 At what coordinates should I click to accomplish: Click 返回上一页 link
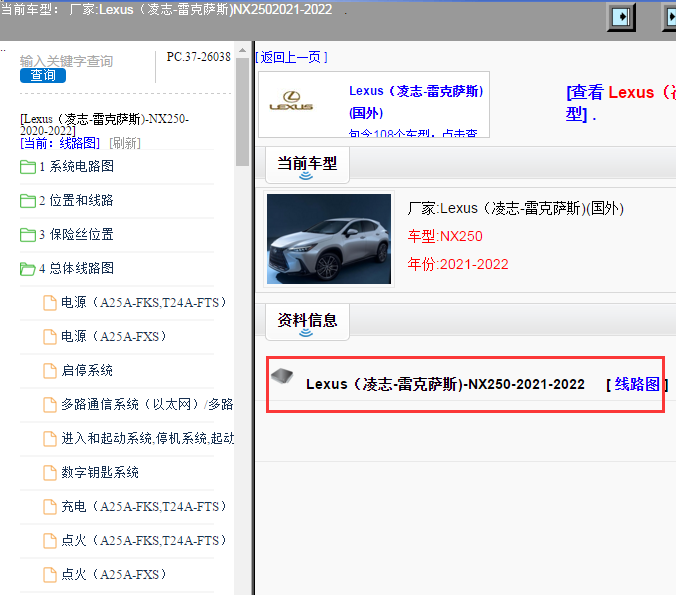291,57
